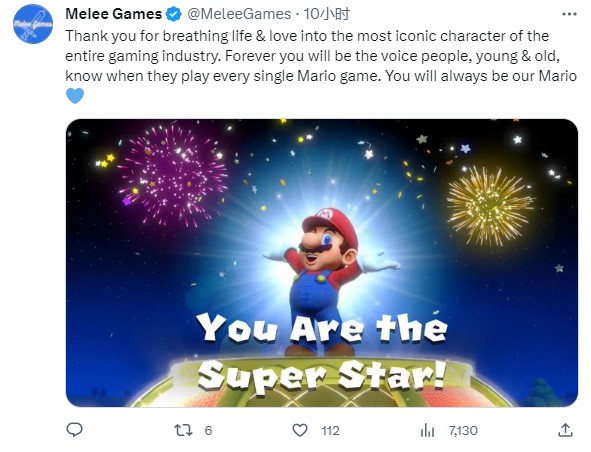Click the view count 7,130
The width and height of the screenshot is (591, 452).
click(x=463, y=431)
